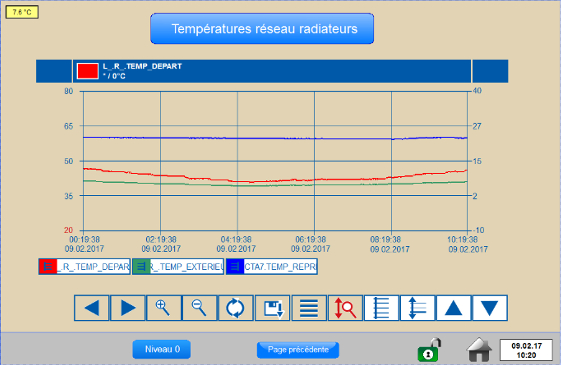This screenshot has height=365, width=561.
Task: Zoom in on the trend chart
Action: tap(164, 308)
